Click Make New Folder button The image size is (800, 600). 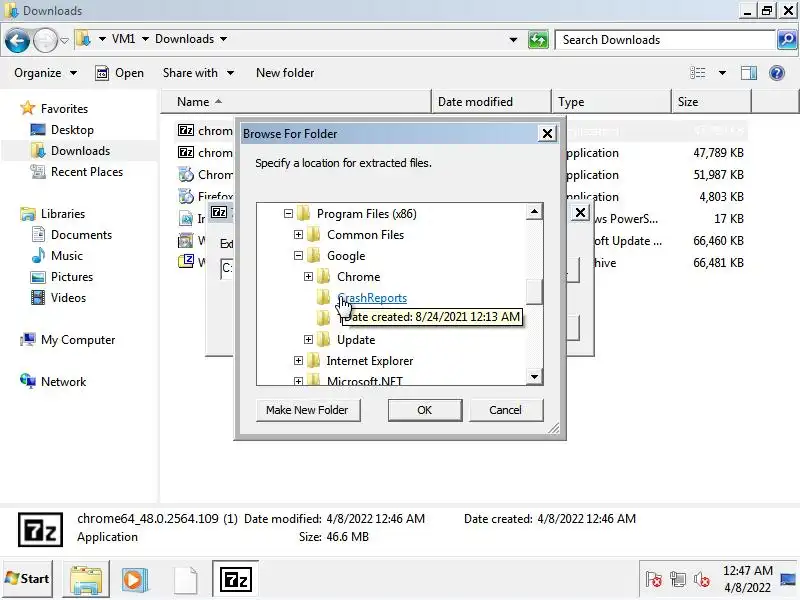pyautogui.click(x=308, y=410)
